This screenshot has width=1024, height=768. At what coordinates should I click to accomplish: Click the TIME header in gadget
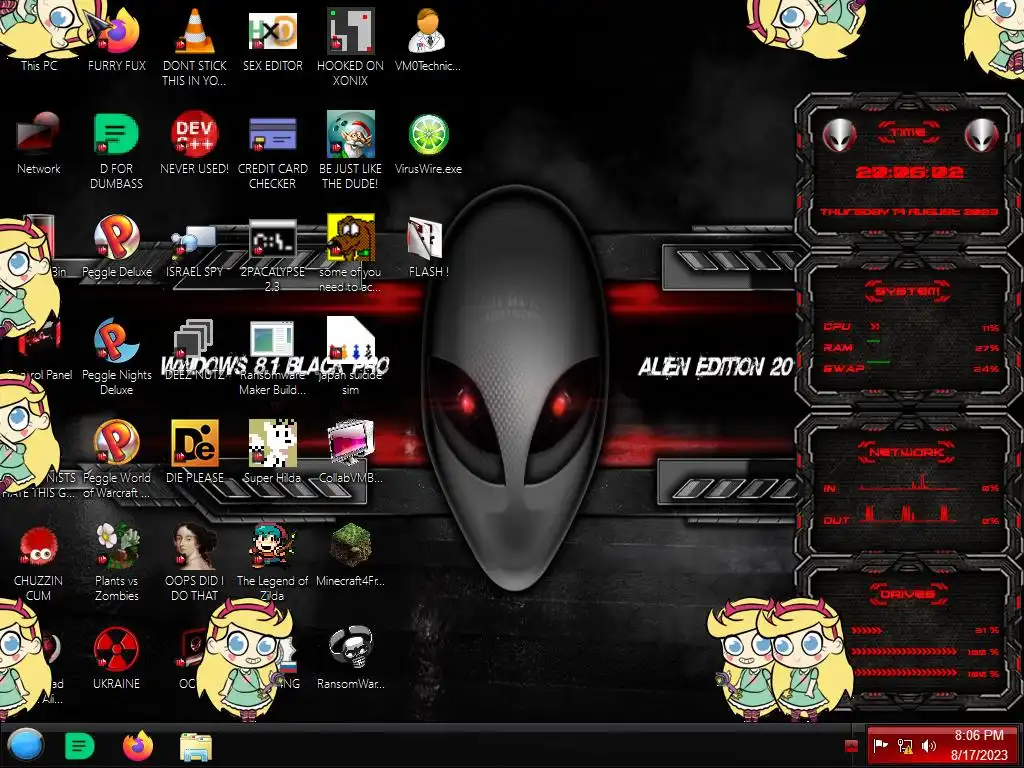click(908, 133)
